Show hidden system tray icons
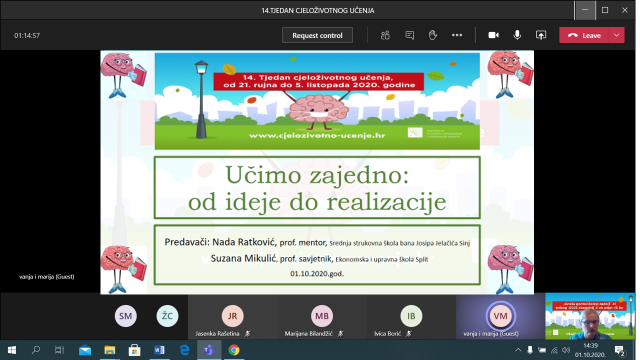The width and height of the screenshot is (640, 360). click(518, 350)
